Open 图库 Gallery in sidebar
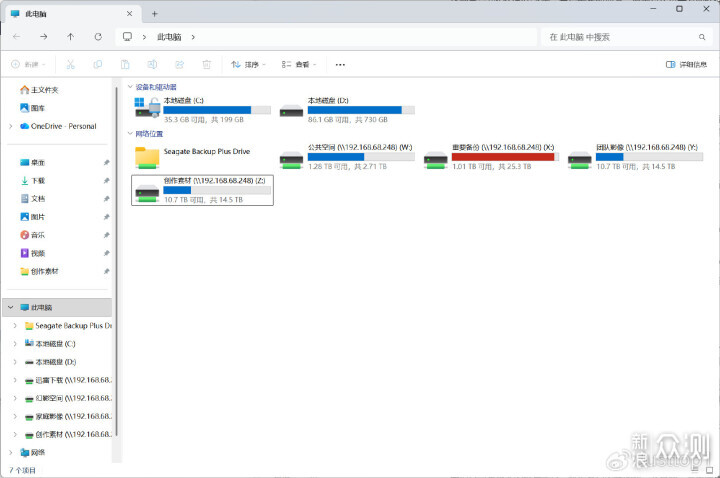This screenshot has width=720, height=478. click(x=33, y=108)
